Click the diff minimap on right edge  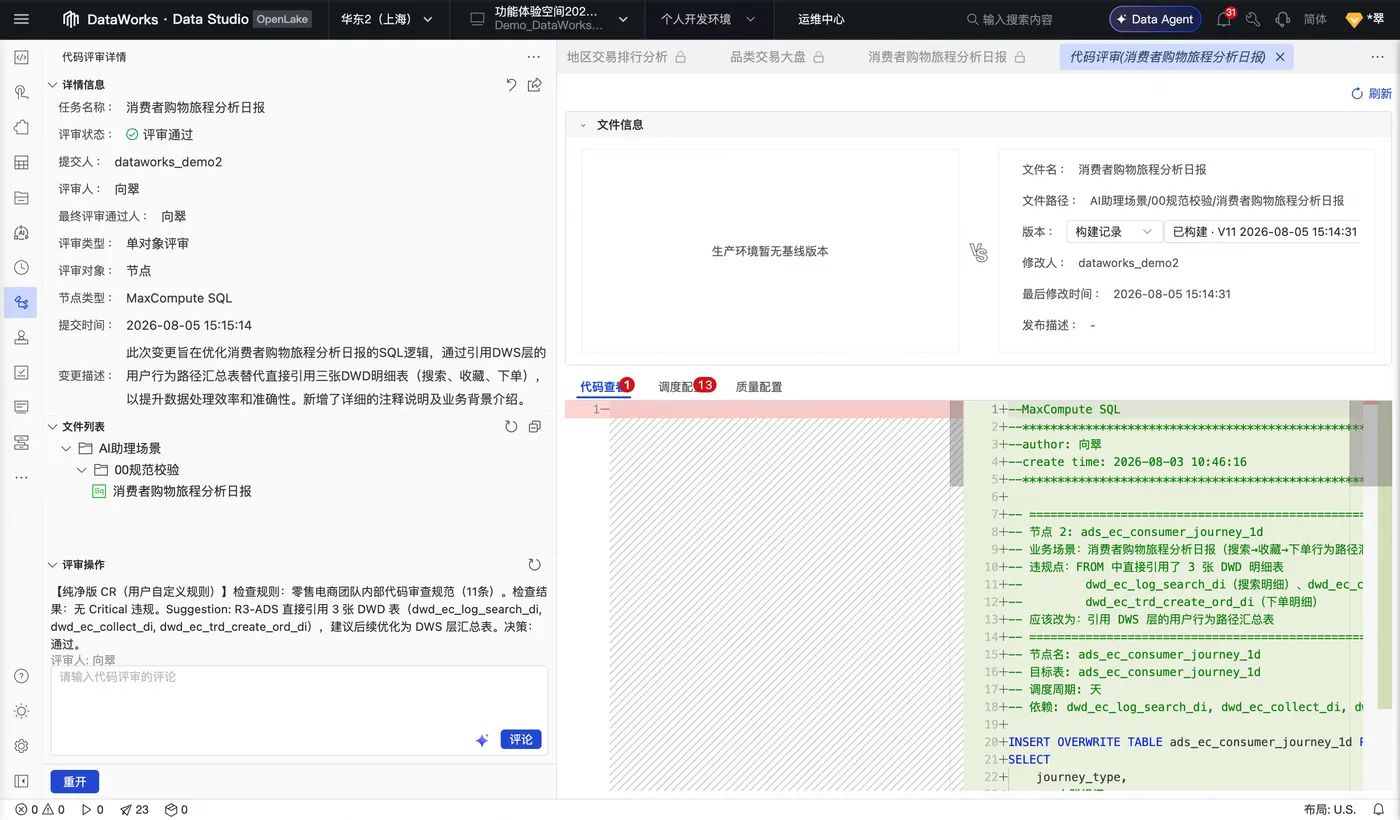click(x=1384, y=595)
